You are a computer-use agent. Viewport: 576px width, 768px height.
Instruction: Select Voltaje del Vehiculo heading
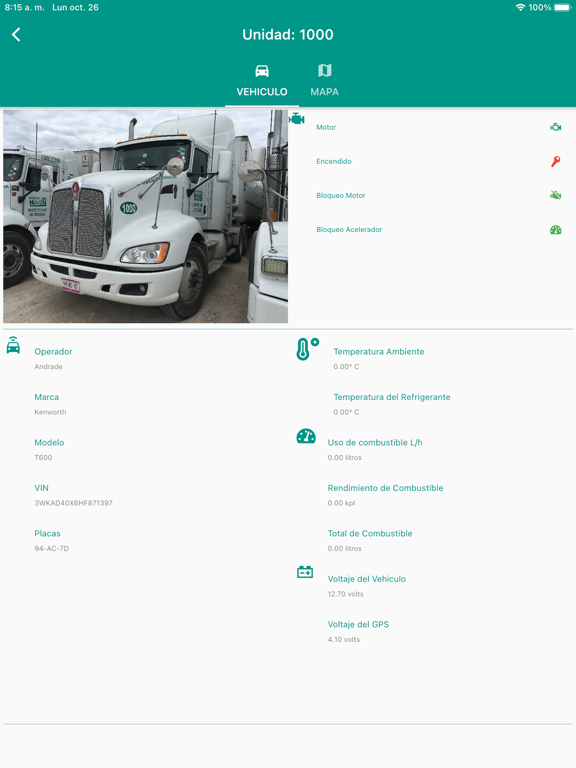367,579
